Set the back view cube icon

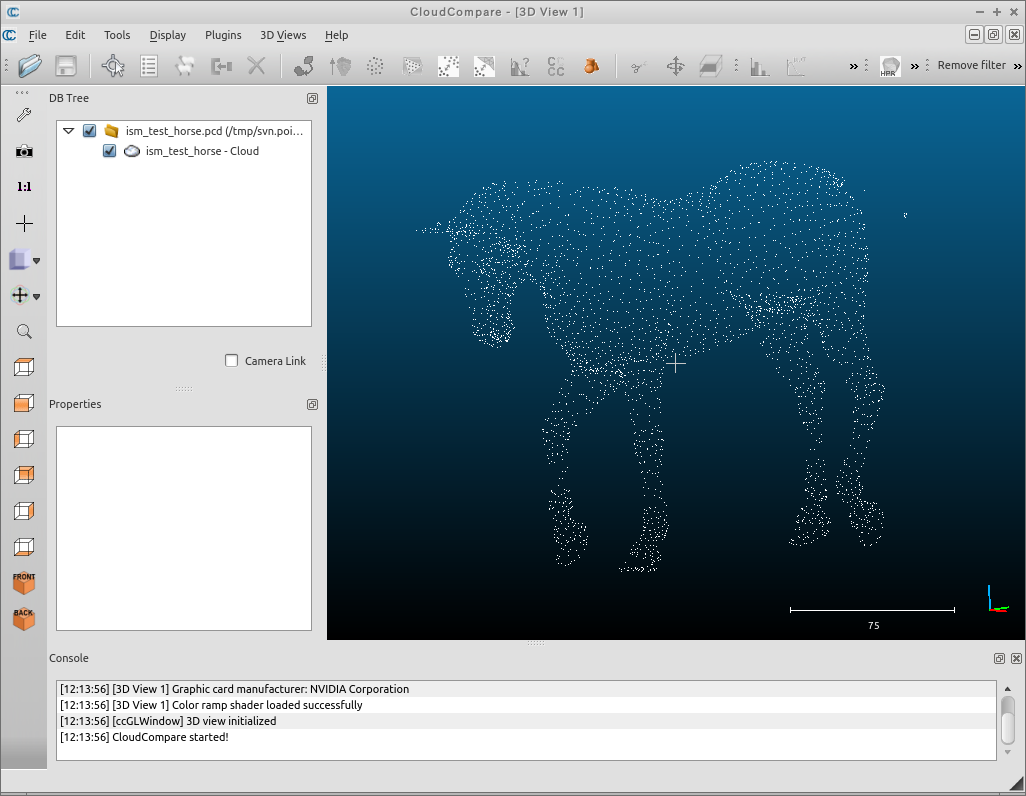pos(24,475)
